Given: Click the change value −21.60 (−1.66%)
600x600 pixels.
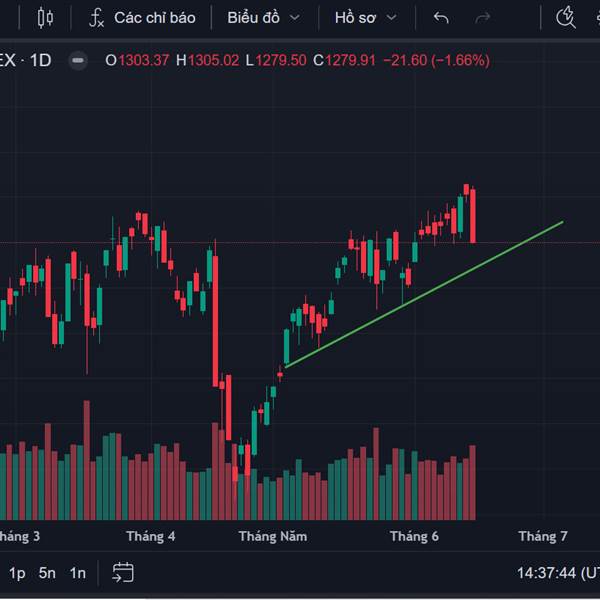Looking at the screenshot, I should [436, 60].
